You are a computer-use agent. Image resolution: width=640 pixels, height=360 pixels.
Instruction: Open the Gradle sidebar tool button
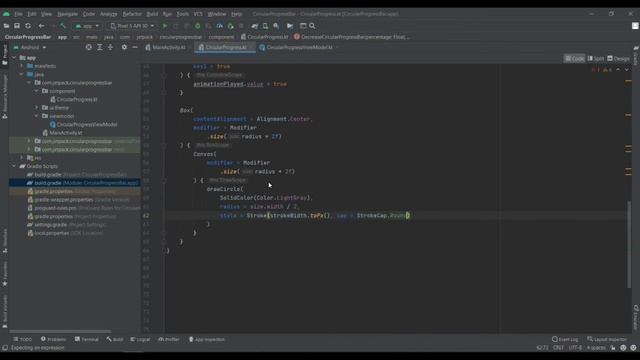point(636,55)
